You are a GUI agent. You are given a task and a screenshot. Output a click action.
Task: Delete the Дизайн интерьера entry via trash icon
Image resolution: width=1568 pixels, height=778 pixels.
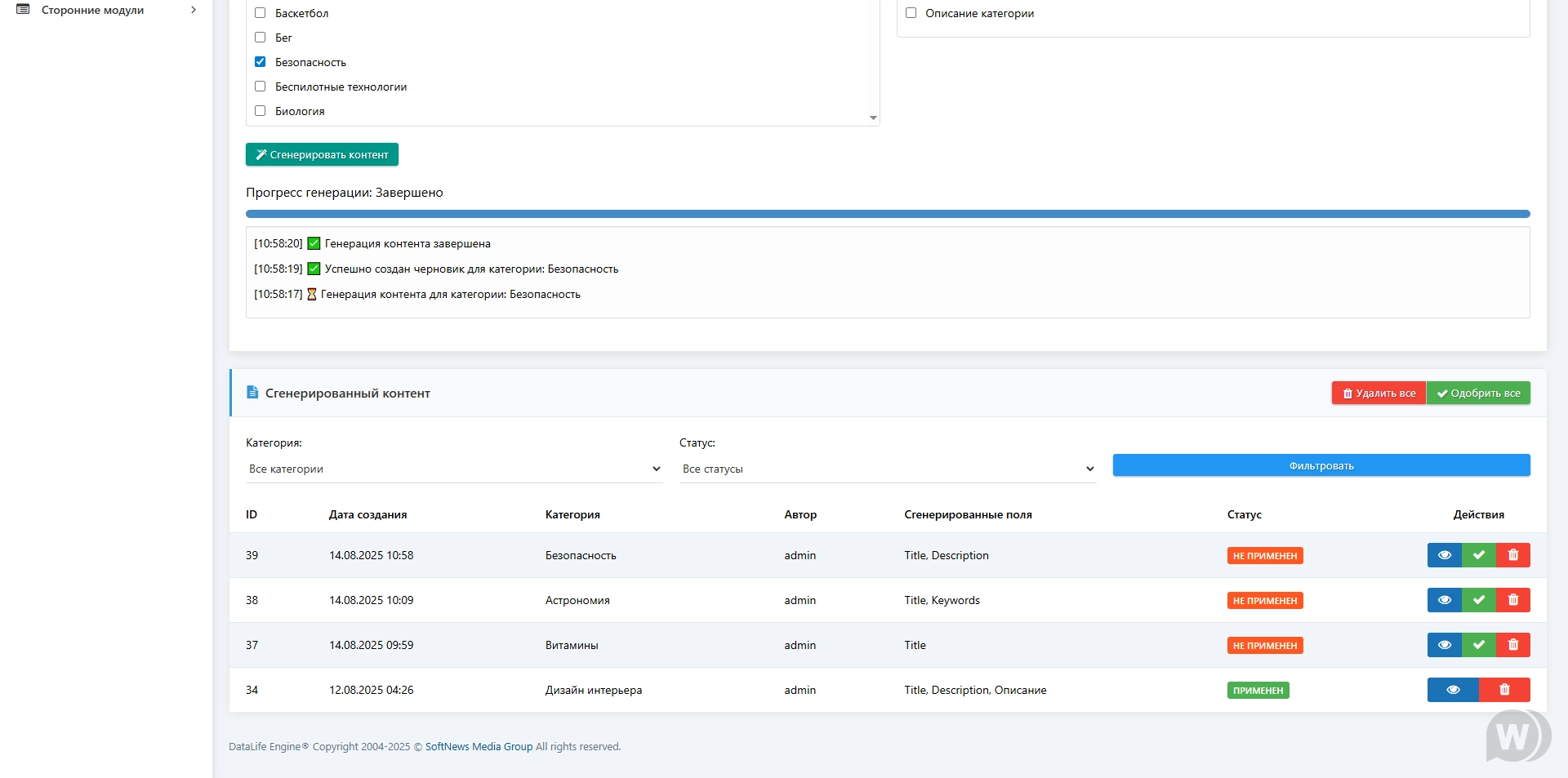click(1504, 690)
